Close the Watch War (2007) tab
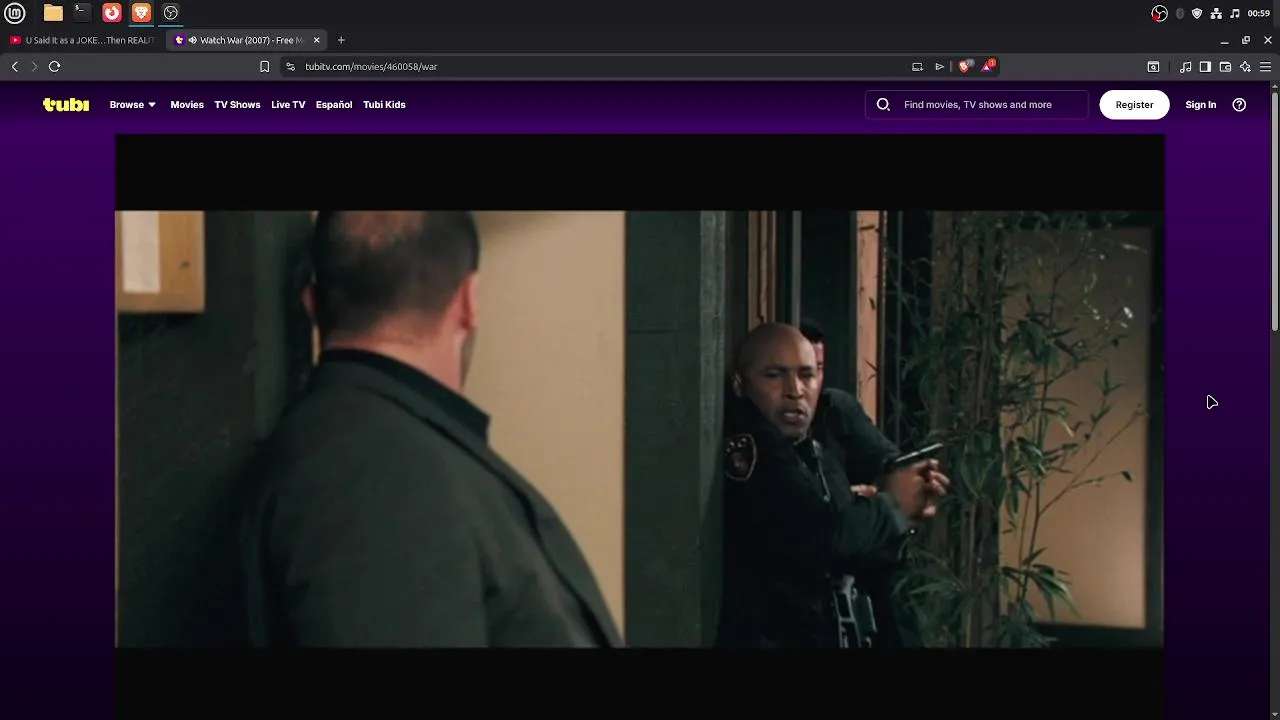 [x=317, y=40]
